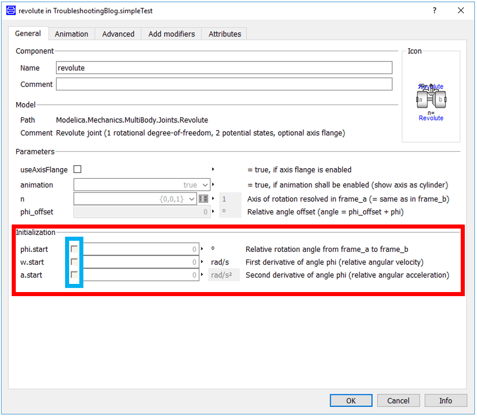477x417 pixels.
Task: Confirm with the OK button
Action: (351, 400)
